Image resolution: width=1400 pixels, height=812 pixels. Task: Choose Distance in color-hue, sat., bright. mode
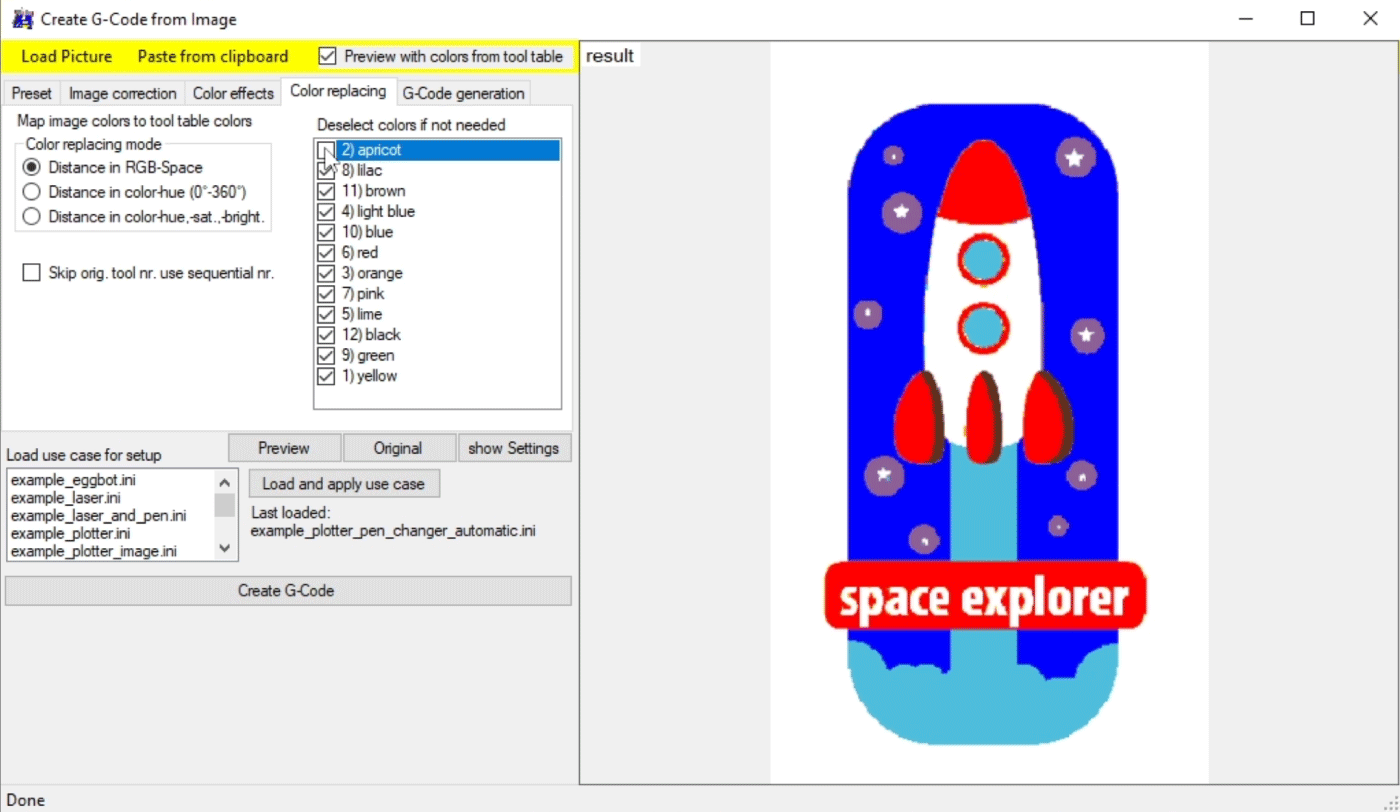point(32,217)
